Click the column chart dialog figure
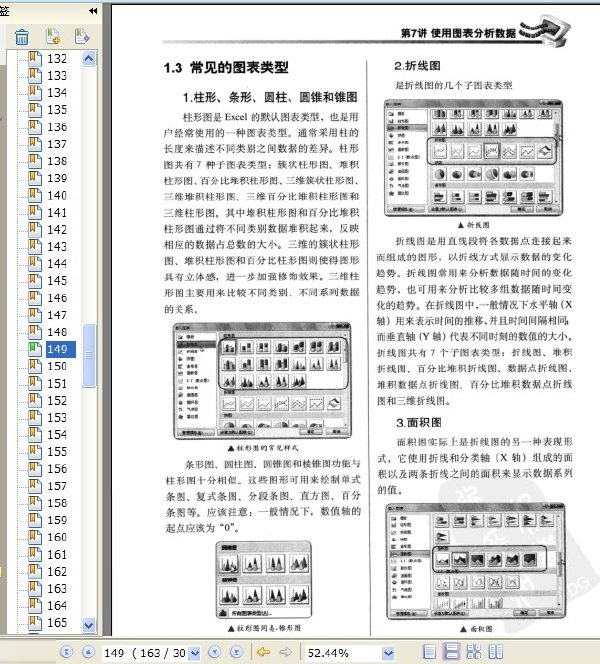Image resolution: width=600 pixels, height=664 pixels. pos(262,380)
